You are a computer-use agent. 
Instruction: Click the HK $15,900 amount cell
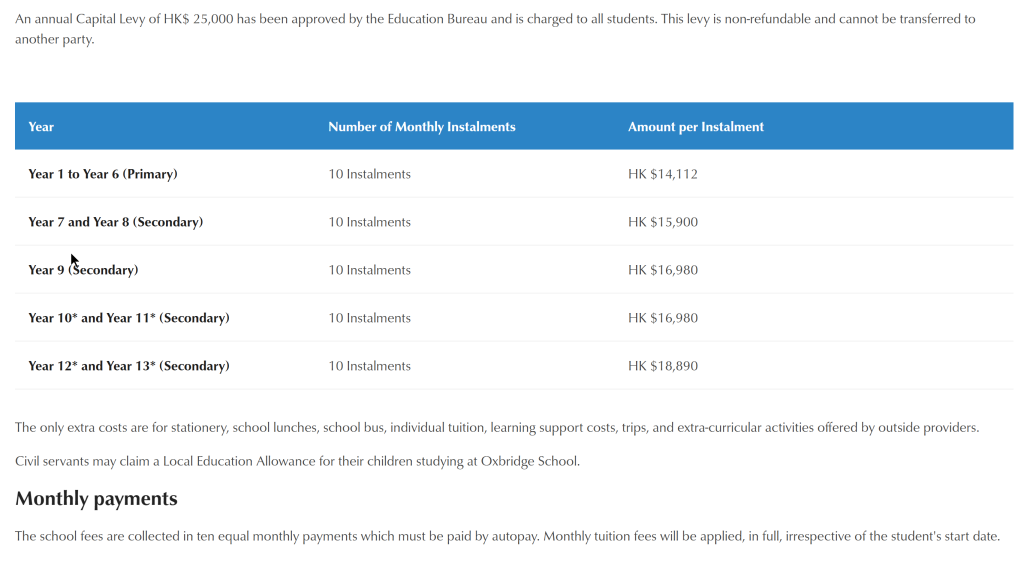click(x=662, y=222)
